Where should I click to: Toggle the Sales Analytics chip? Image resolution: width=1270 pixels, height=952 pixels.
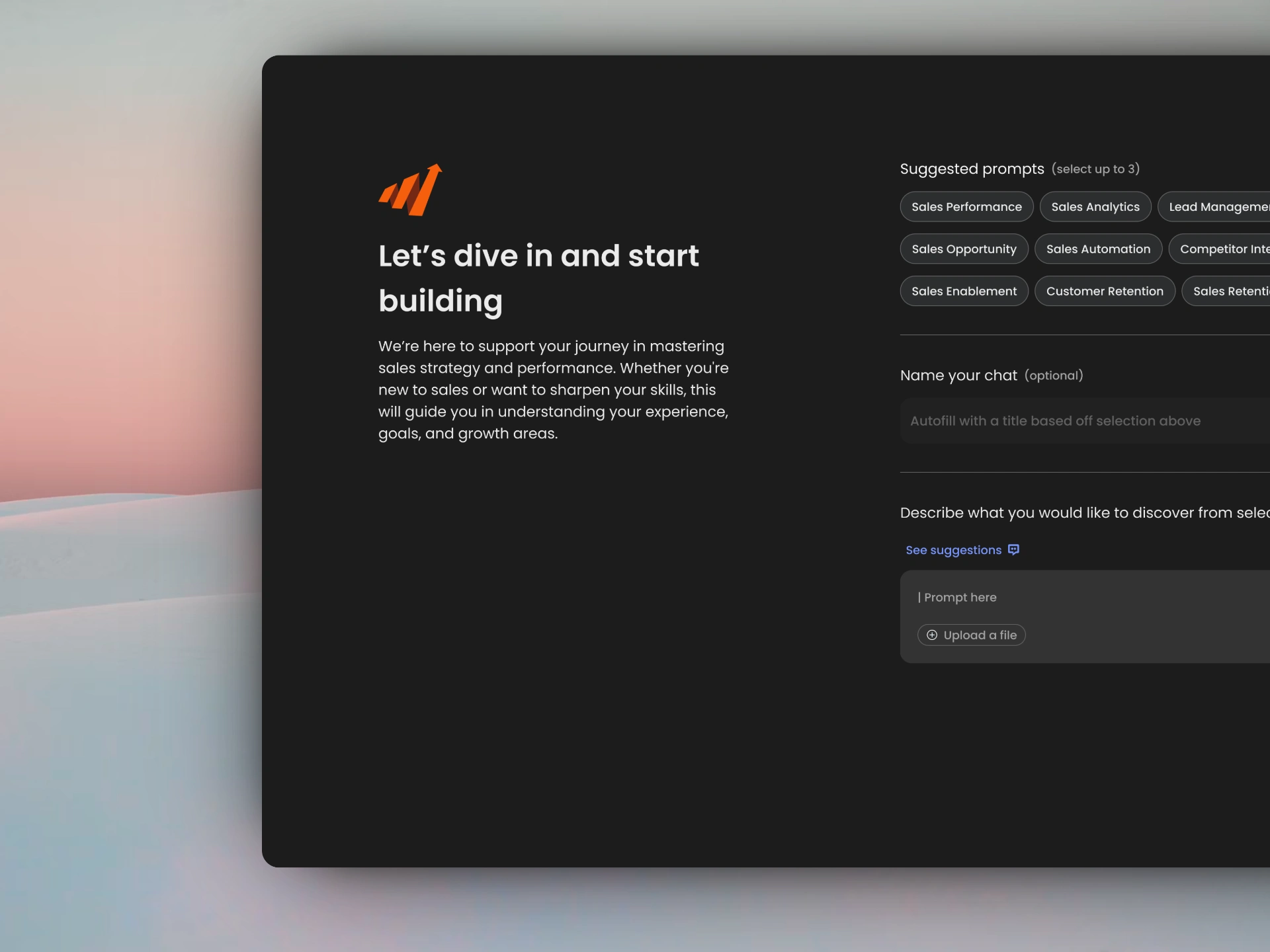tap(1095, 207)
